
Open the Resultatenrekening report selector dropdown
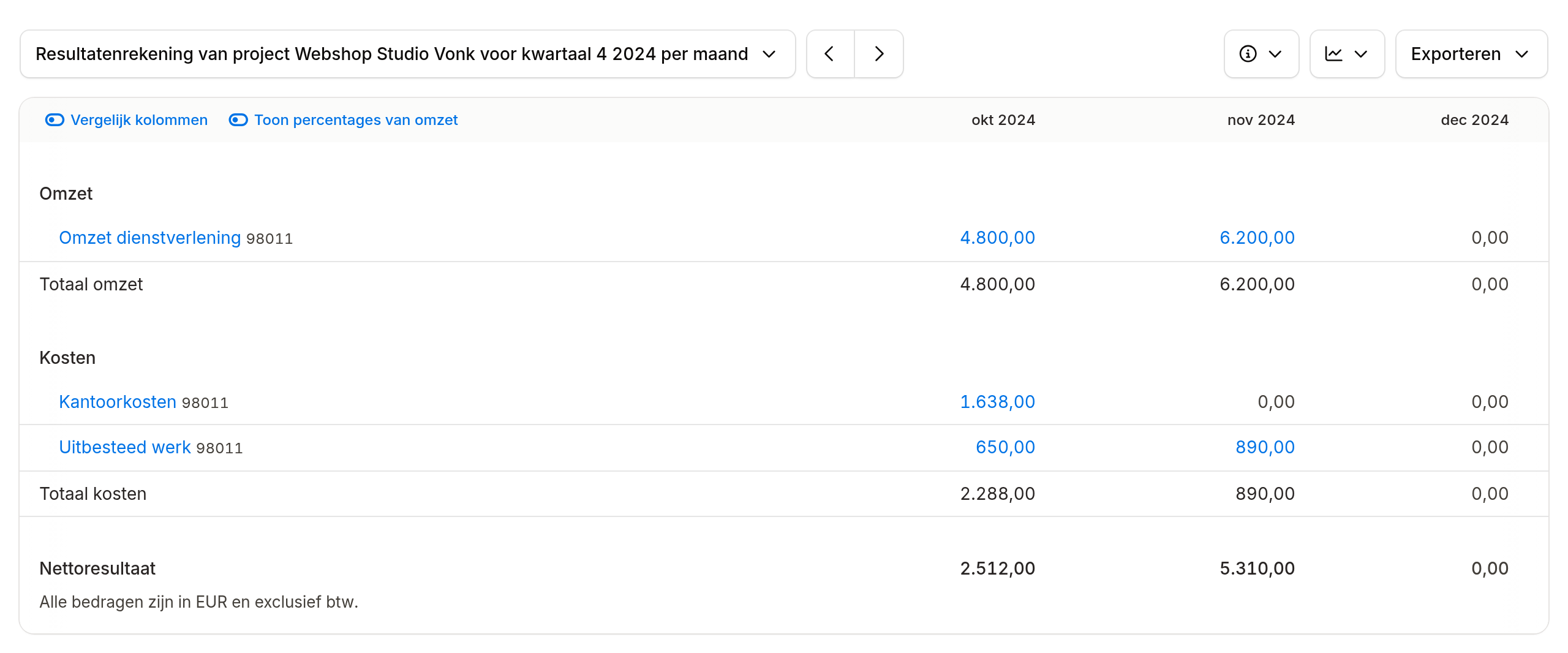[x=407, y=54]
